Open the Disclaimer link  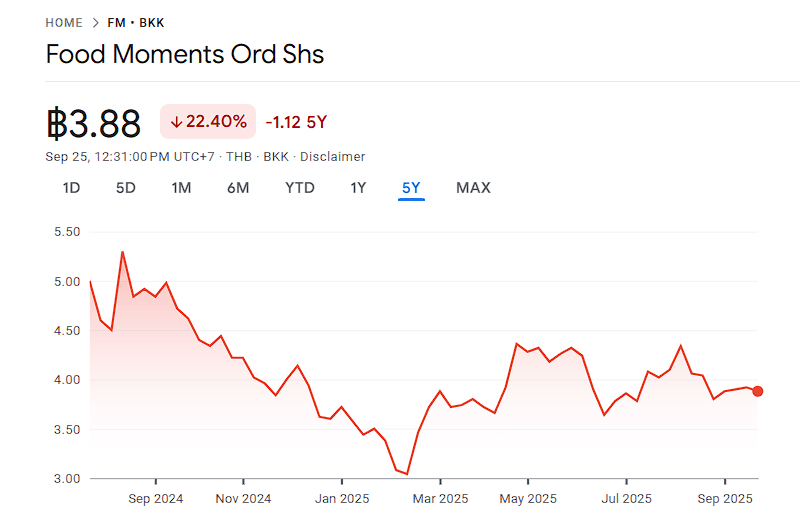333,156
